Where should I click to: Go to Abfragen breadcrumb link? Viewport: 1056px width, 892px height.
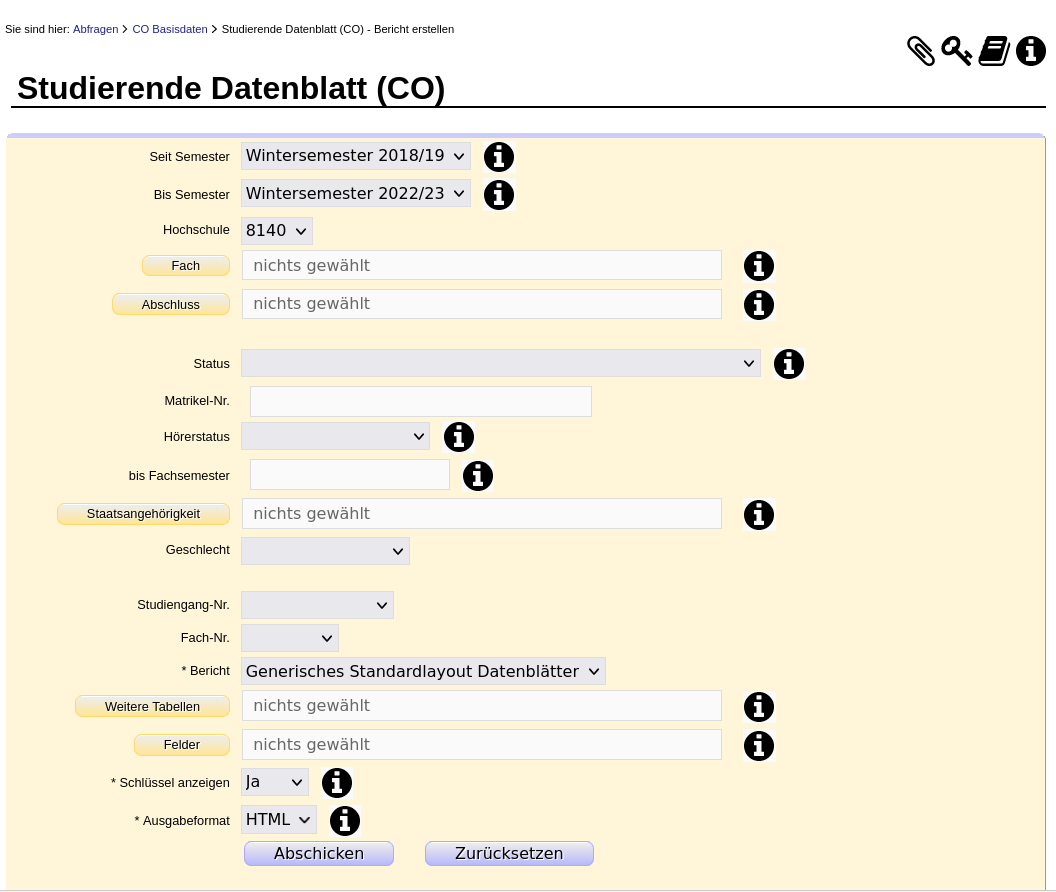coord(95,29)
